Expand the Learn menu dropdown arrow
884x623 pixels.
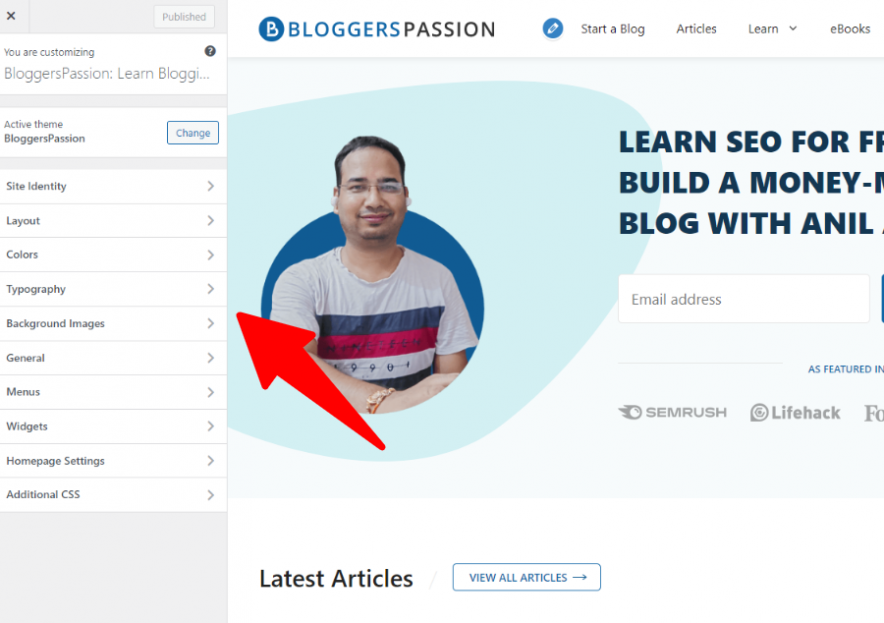793,29
